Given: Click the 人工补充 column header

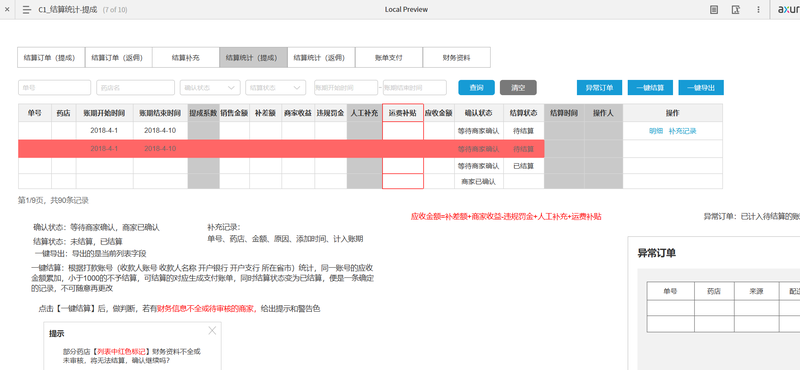Looking at the screenshot, I should pos(364,113).
